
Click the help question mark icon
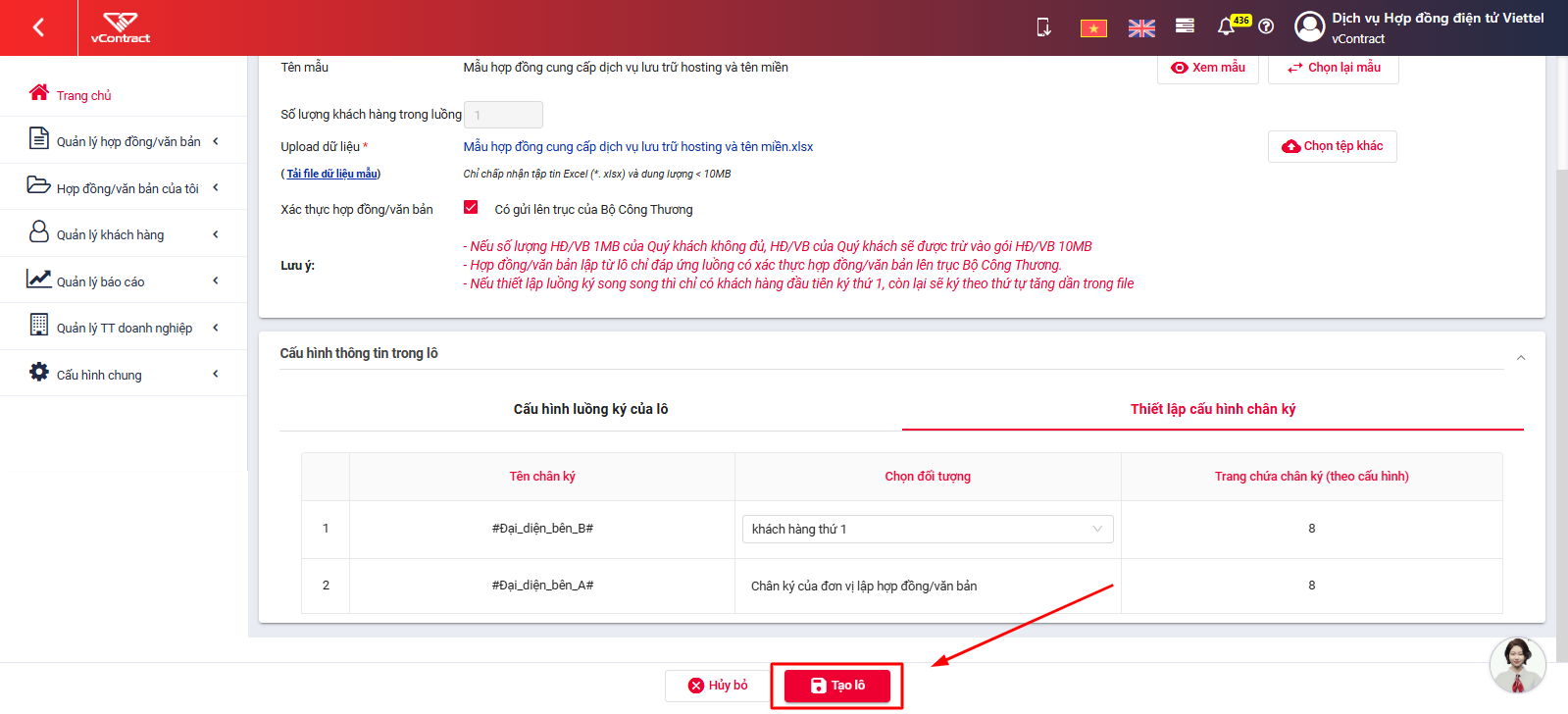1266,26
